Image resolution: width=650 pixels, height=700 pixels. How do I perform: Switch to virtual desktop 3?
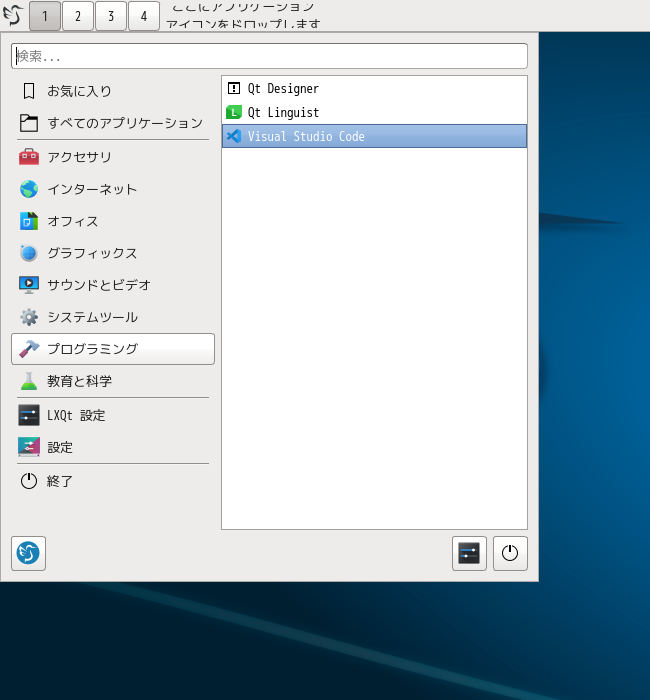110,16
